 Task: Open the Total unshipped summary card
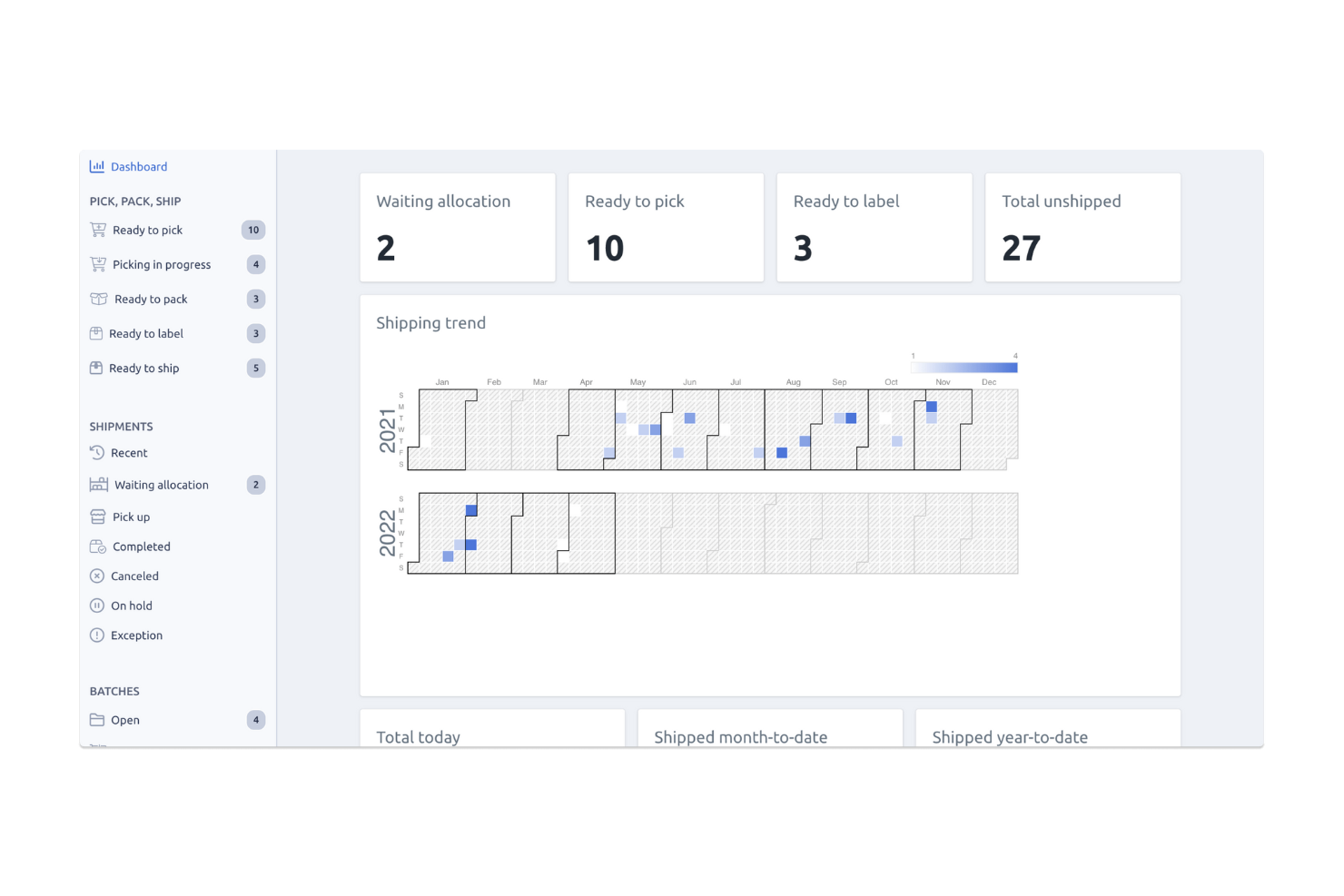(x=1082, y=227)
